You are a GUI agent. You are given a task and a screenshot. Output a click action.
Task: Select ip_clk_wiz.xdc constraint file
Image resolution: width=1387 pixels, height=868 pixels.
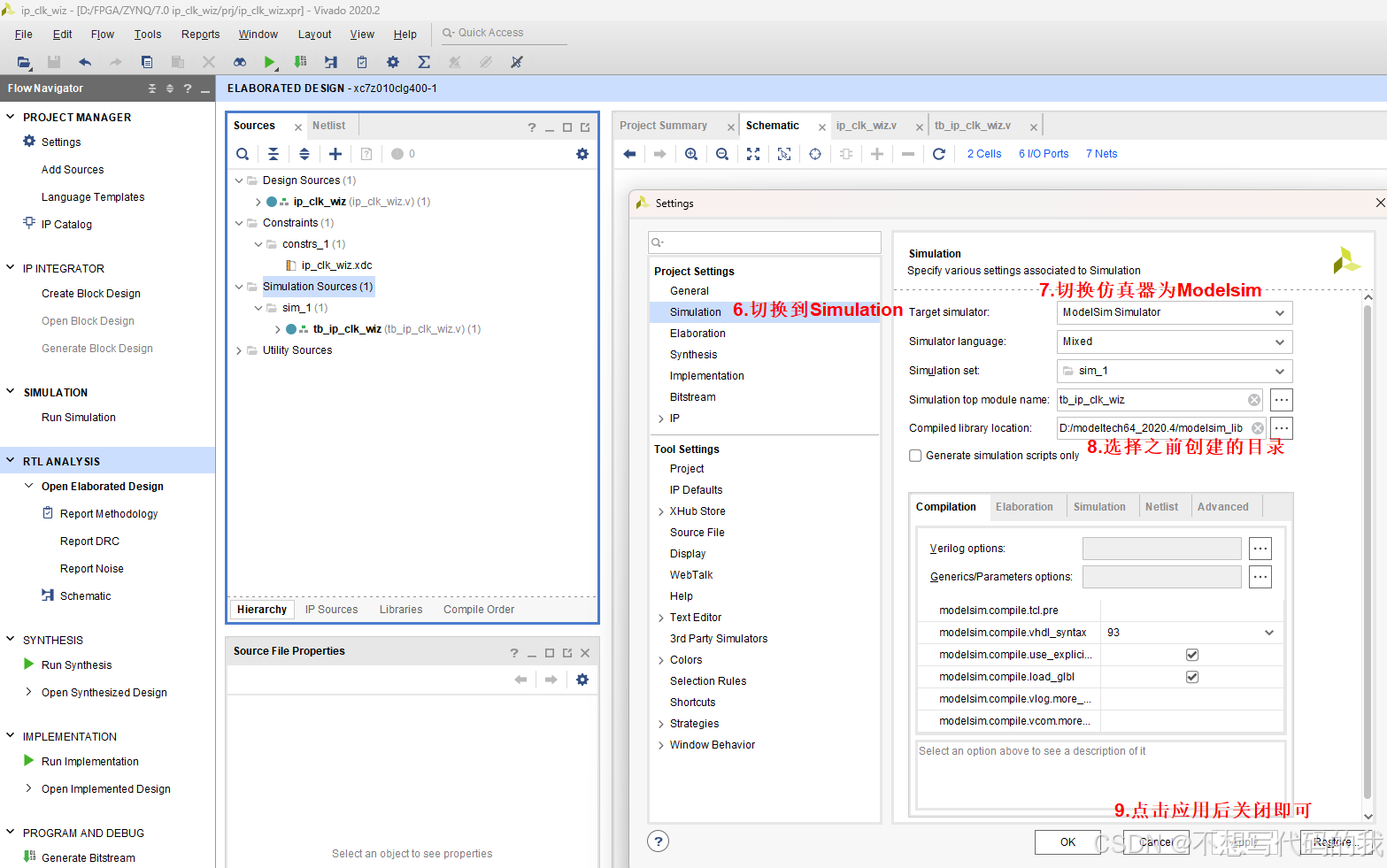[336, 265]
